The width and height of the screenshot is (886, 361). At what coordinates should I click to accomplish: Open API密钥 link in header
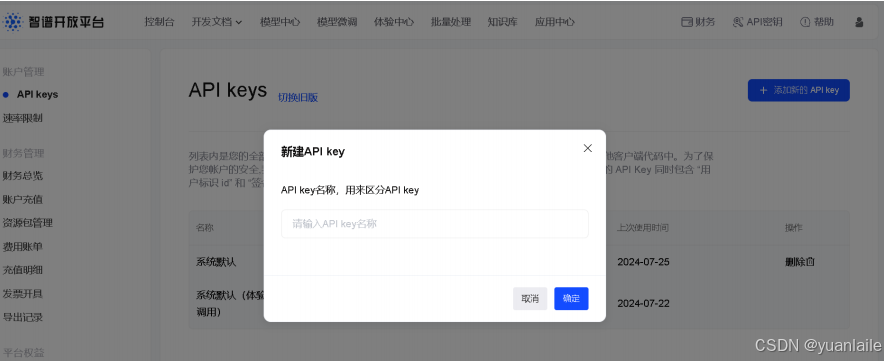coord(758,22)
